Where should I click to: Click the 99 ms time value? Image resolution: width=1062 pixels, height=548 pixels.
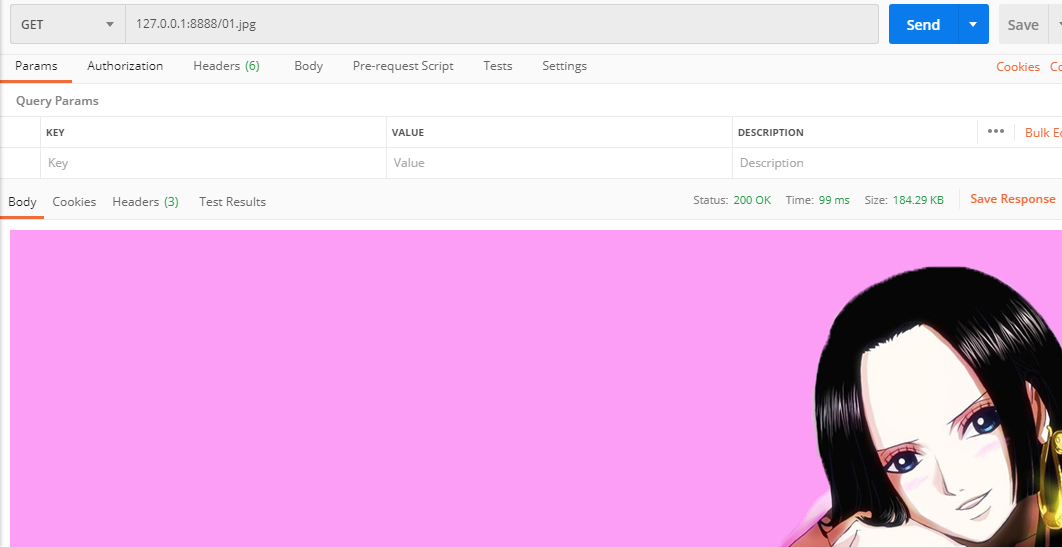(x=834, y=201)
